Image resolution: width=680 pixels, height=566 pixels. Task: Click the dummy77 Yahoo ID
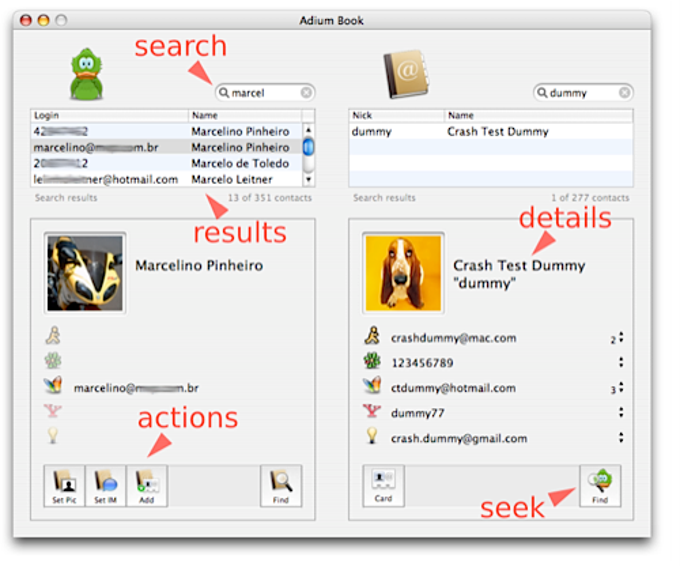pos(418,413)
